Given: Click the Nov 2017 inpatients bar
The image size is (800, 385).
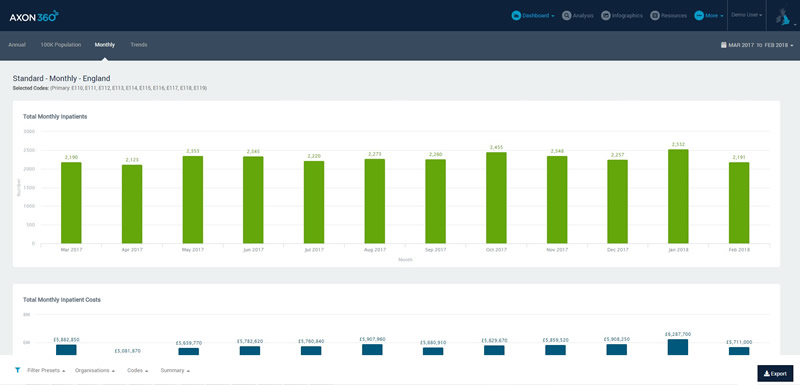Looking at the screenshot, I should (557, 200).
